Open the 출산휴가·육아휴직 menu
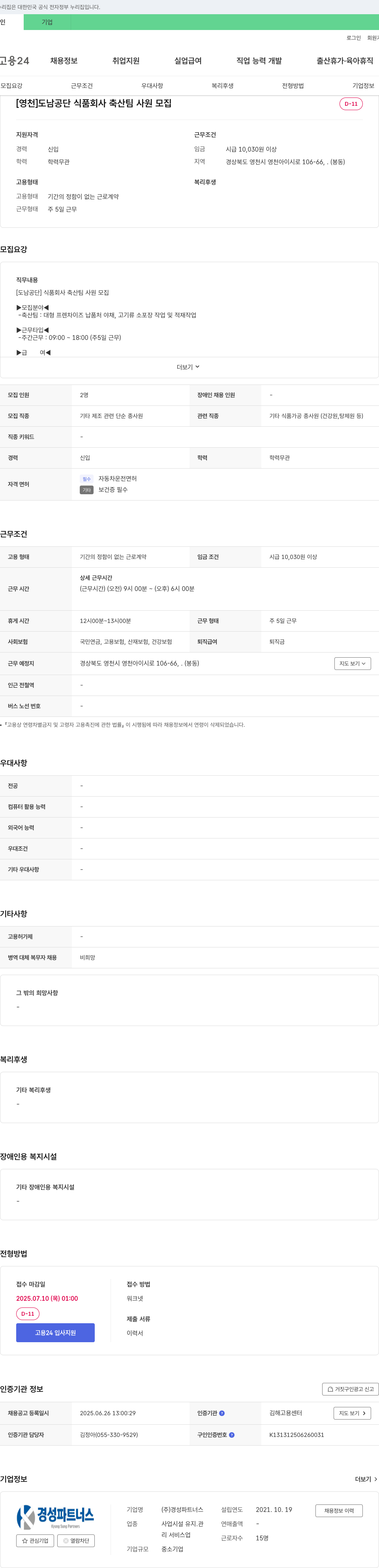 pyautogui.click(x=345, y=61)
